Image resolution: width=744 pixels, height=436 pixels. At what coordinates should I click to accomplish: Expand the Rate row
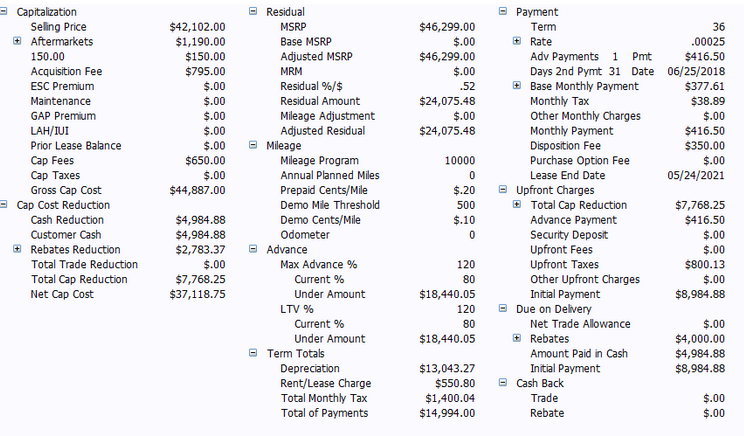pyautogui.click(x=517, y=41)
